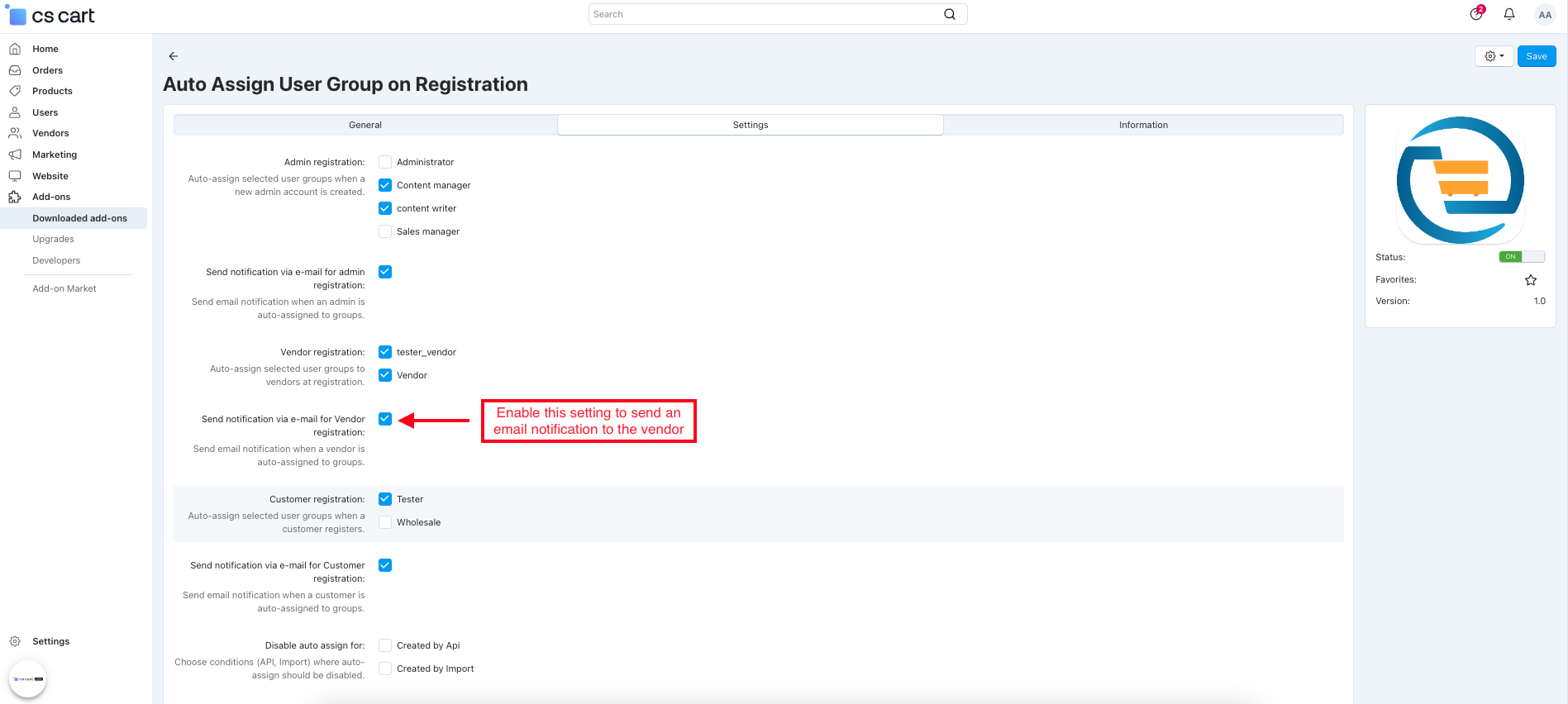Switch to the Information tab
1568x704 pixels.
click(x=1143, y=125)
